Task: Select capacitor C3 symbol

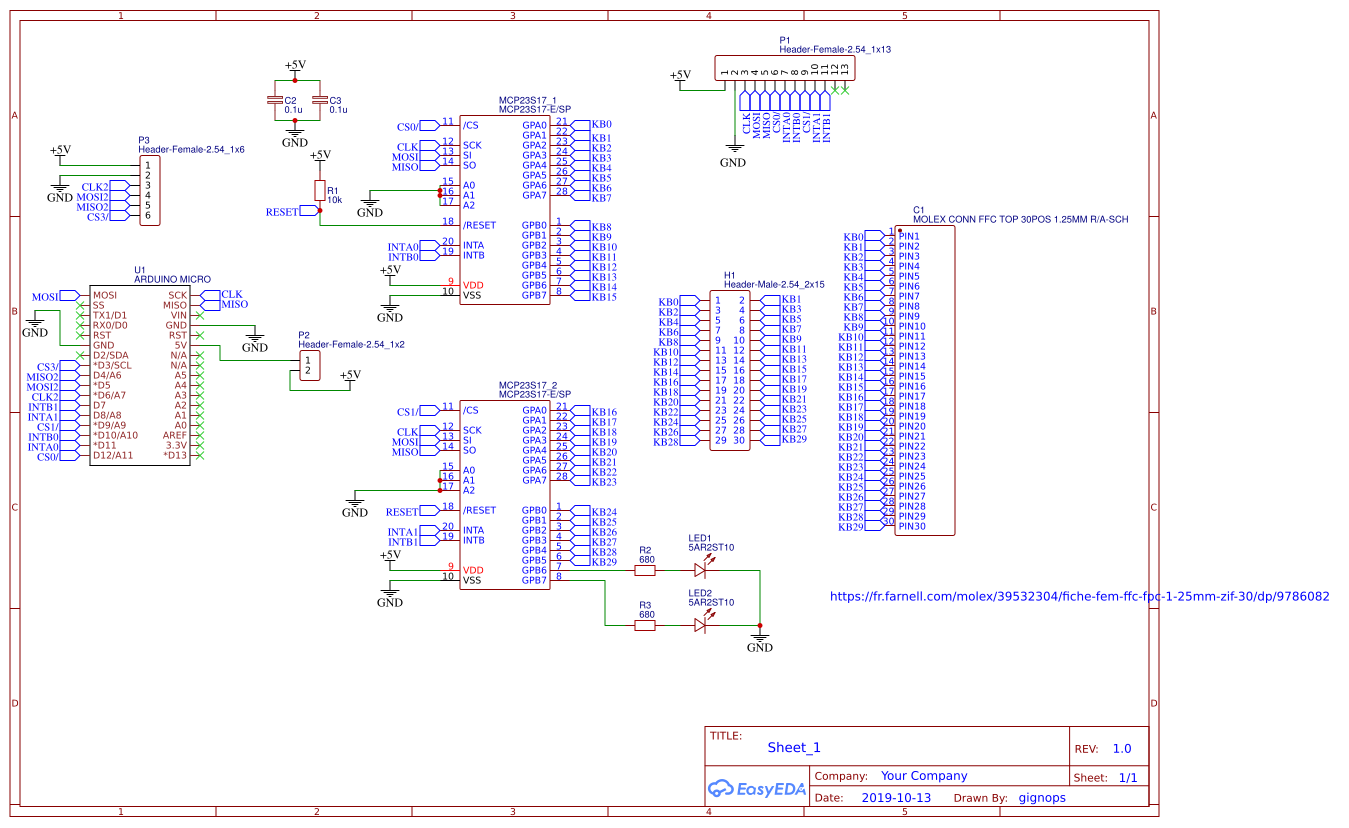Action: pos(319,100)
